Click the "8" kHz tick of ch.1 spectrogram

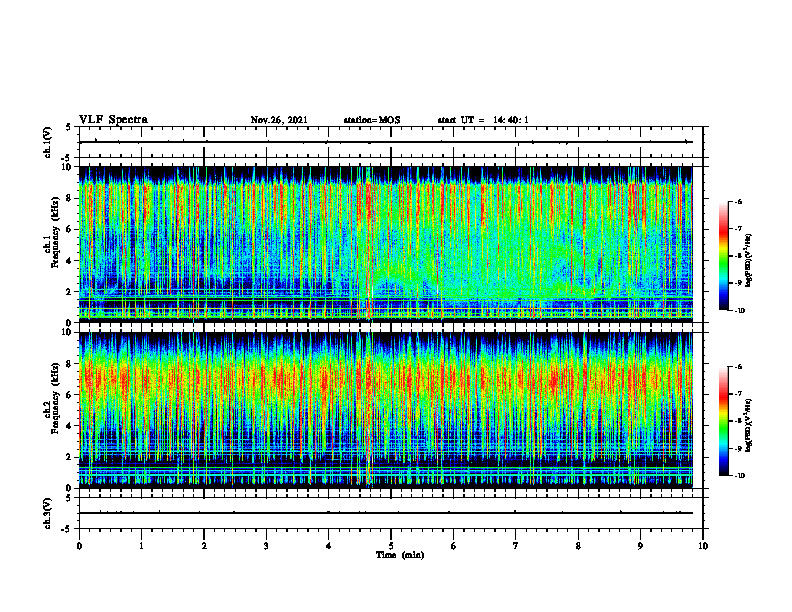[69, 198]
